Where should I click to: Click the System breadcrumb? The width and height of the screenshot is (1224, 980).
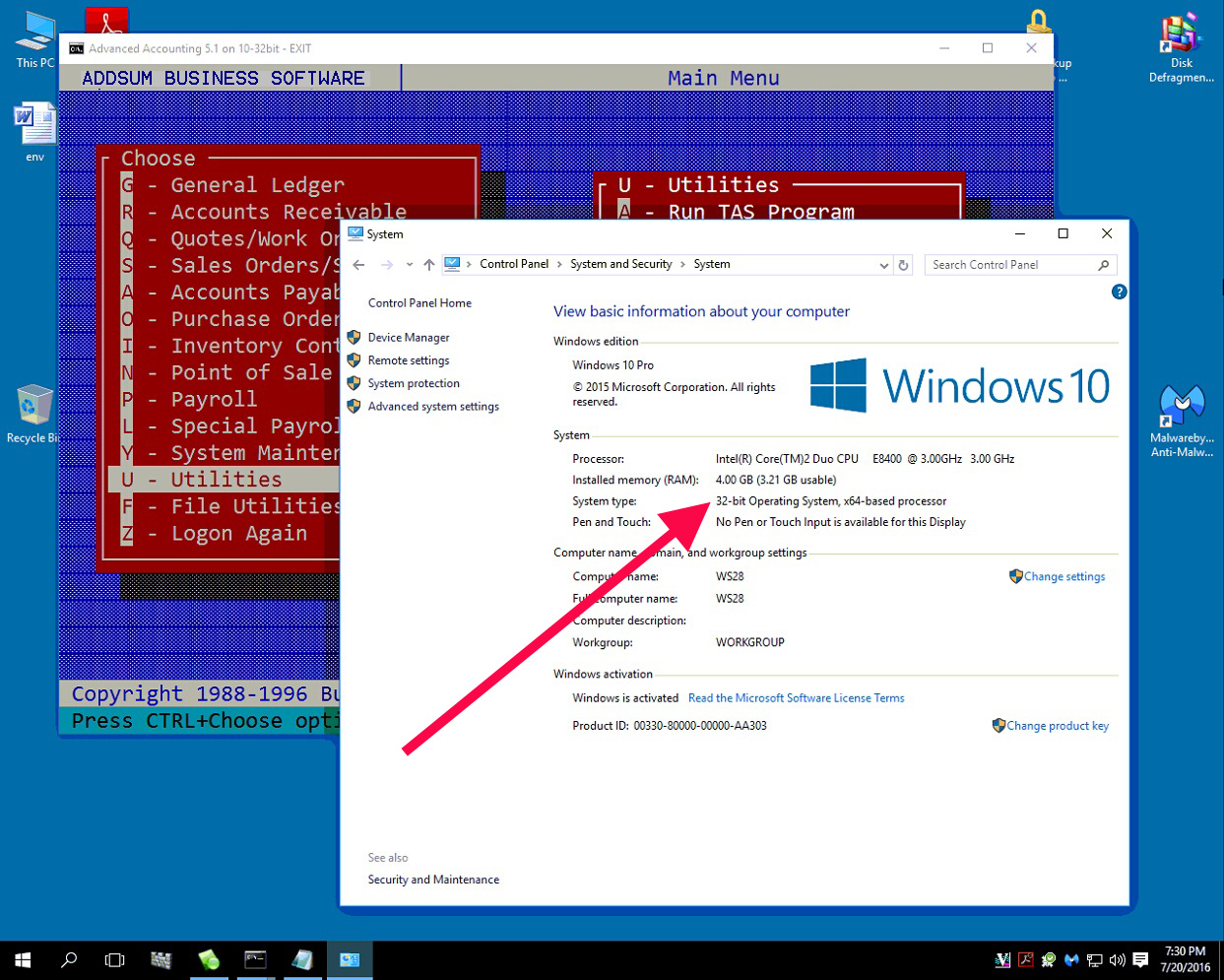tap(712, 264)
